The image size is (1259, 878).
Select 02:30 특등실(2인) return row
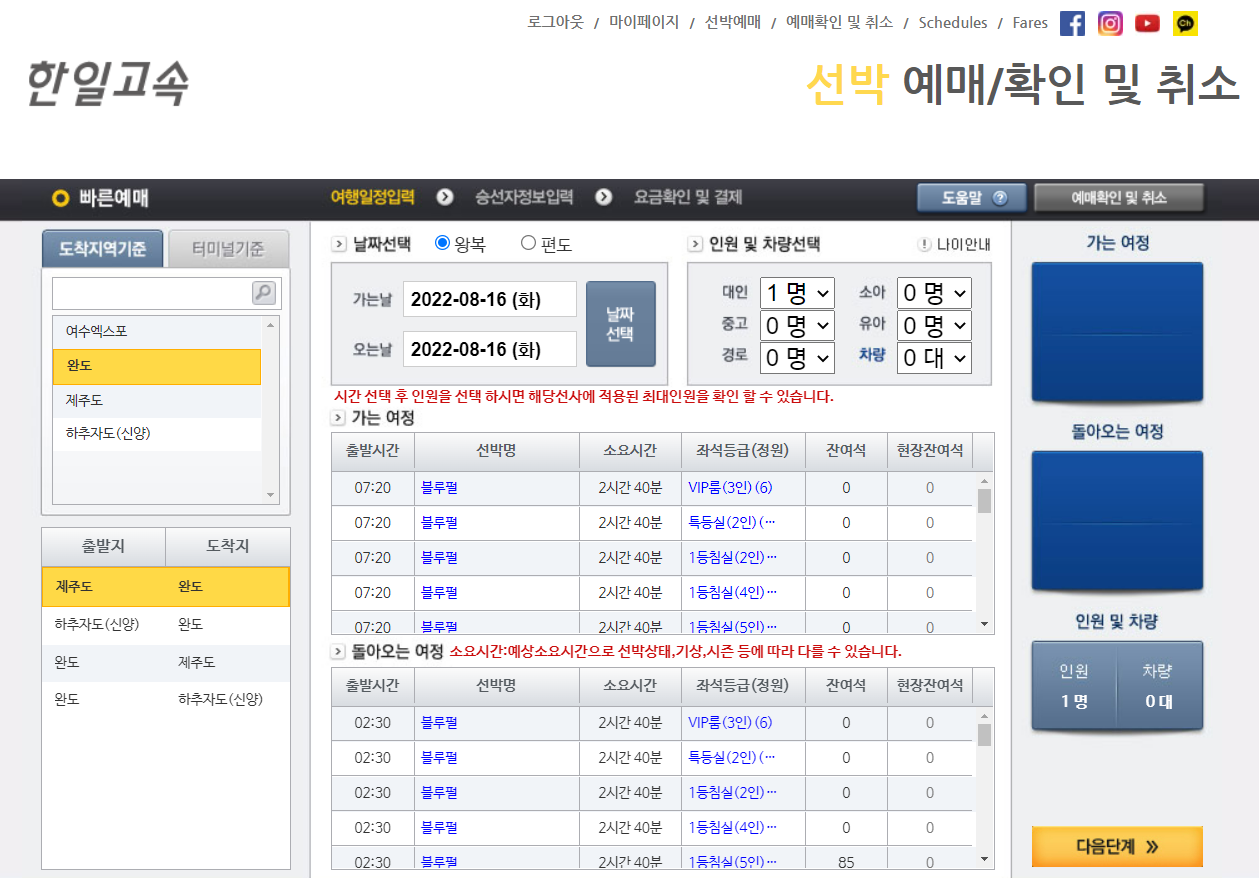click(x=652, y=758)
